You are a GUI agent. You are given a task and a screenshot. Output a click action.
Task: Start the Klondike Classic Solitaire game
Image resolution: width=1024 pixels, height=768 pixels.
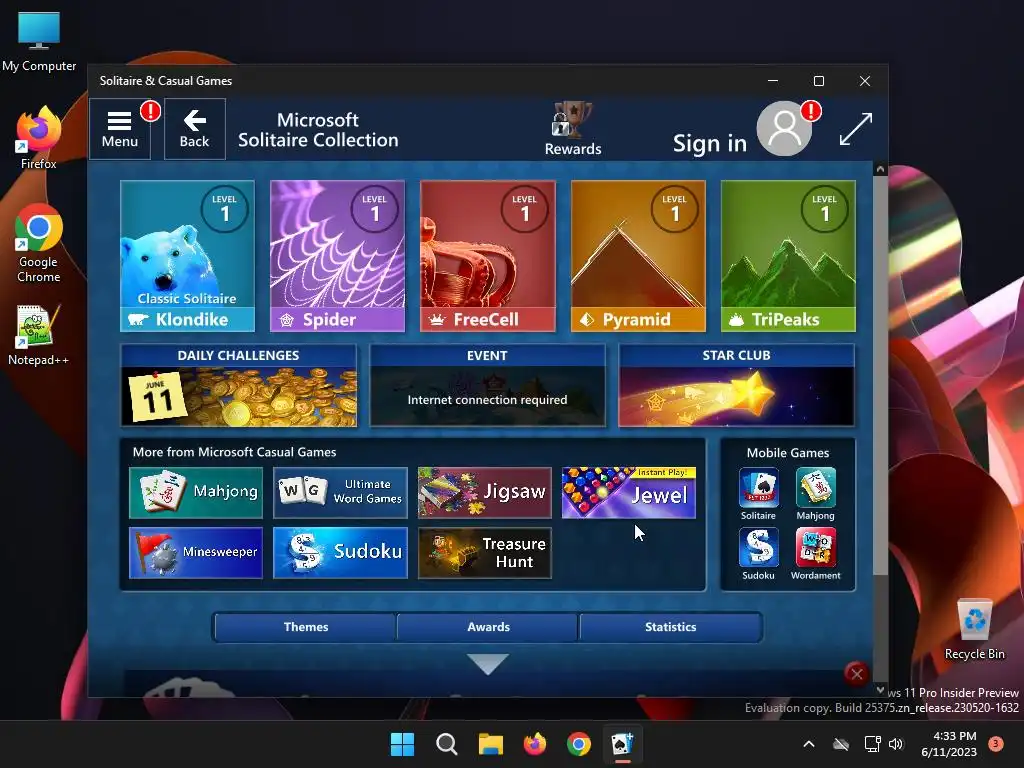pyautogui.click(x=187, y=256)
